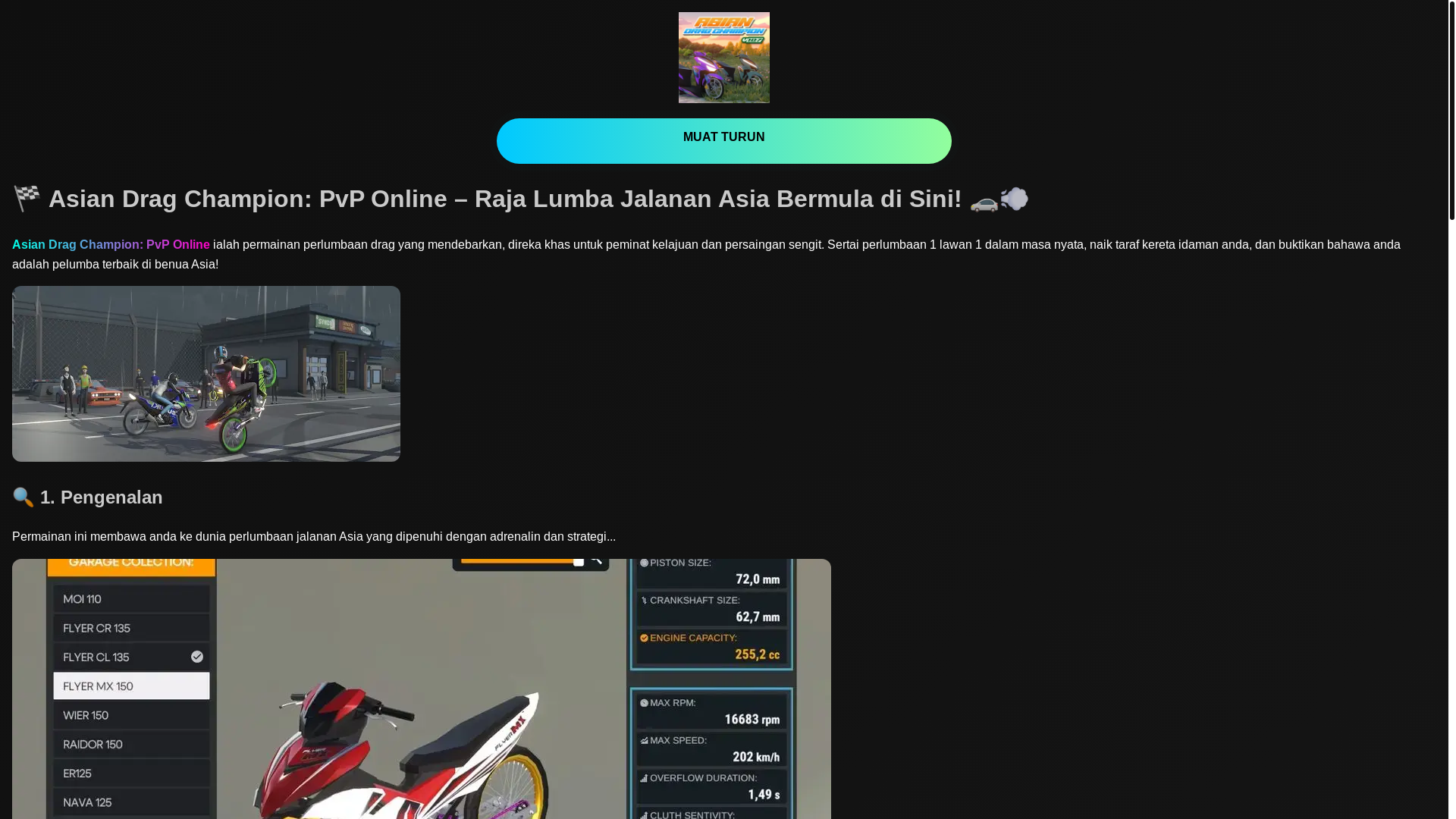
Task: Click the main heading about Raja Lumba Jalanan
Action: (x=520, y=199)
